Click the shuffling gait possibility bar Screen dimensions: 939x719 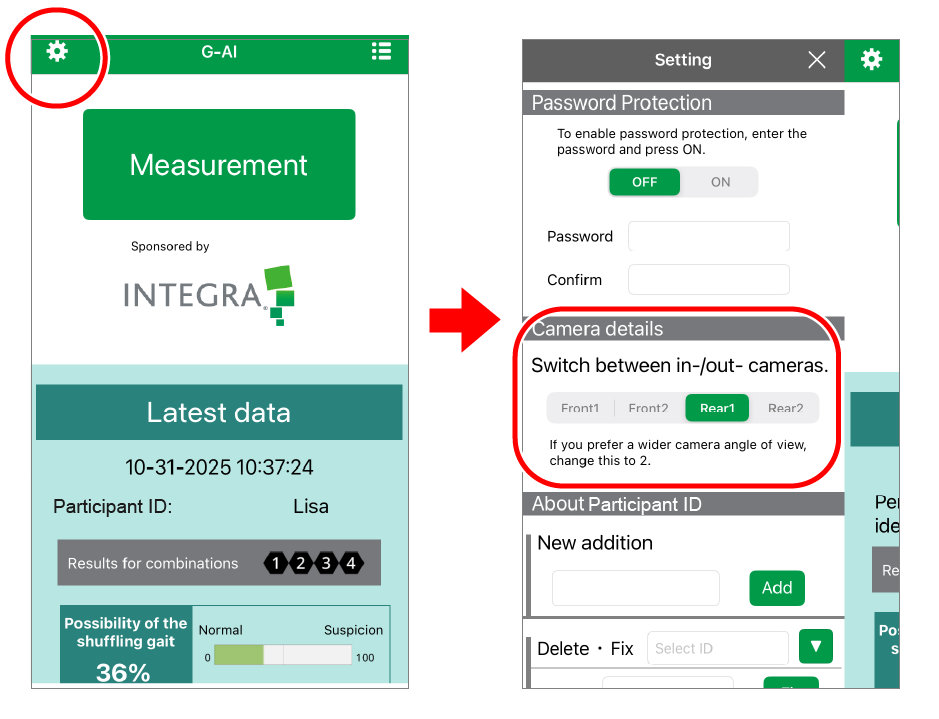[282, 656]
